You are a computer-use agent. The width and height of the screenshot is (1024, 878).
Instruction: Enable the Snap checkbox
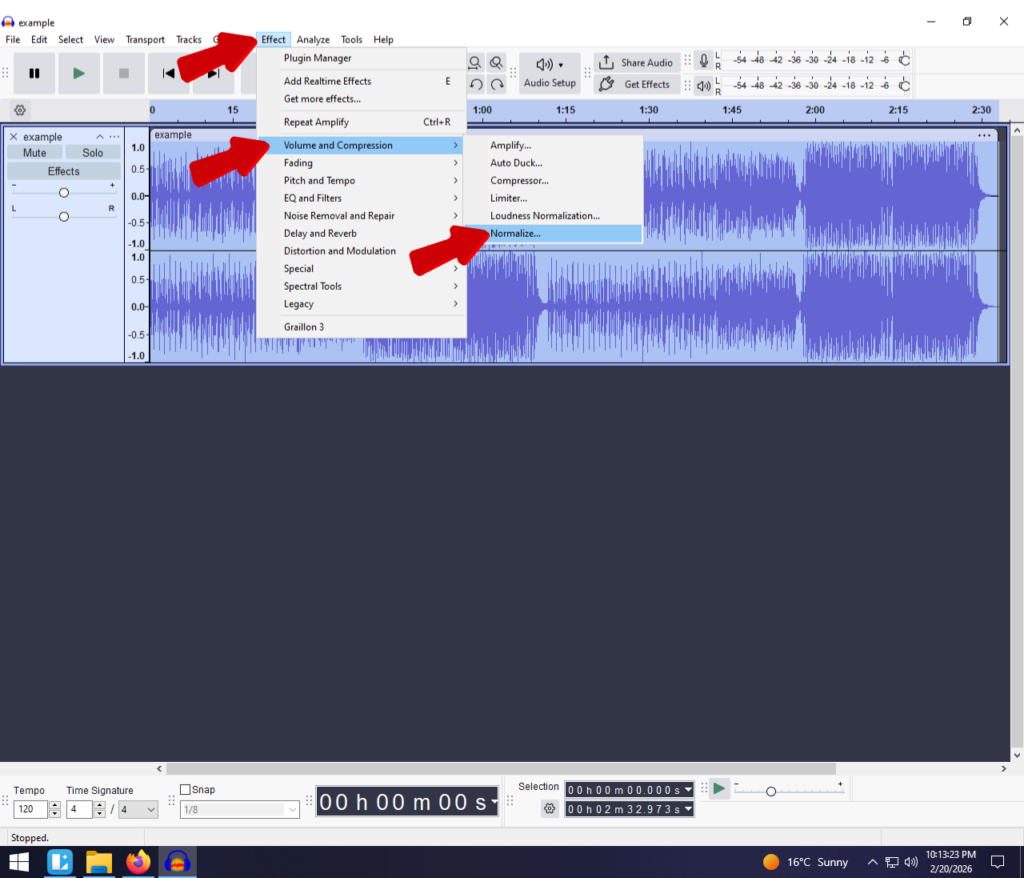[x=185, y=790]
